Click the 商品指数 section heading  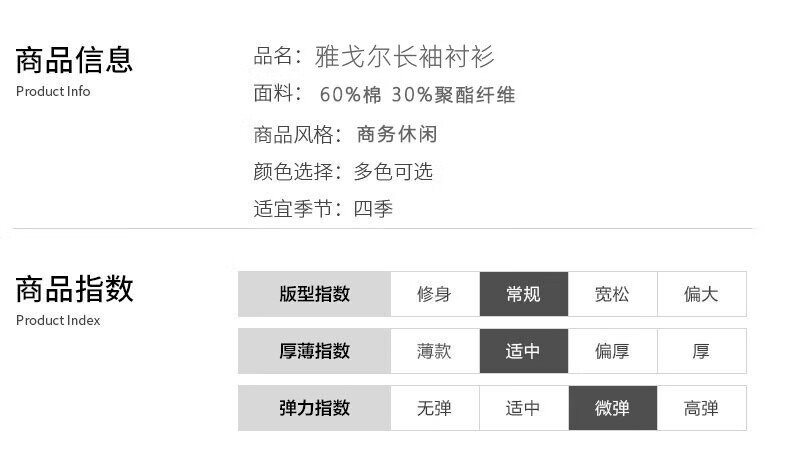74,289
